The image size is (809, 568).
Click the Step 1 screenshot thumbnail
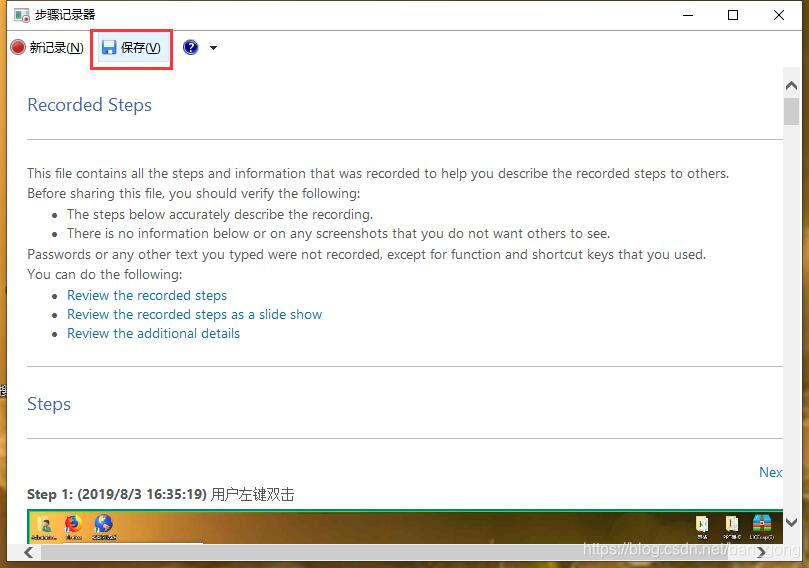pos(404,526)
